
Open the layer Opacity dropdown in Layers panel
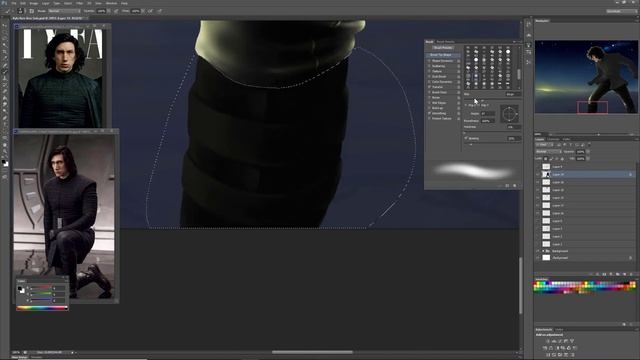(588, 151)
